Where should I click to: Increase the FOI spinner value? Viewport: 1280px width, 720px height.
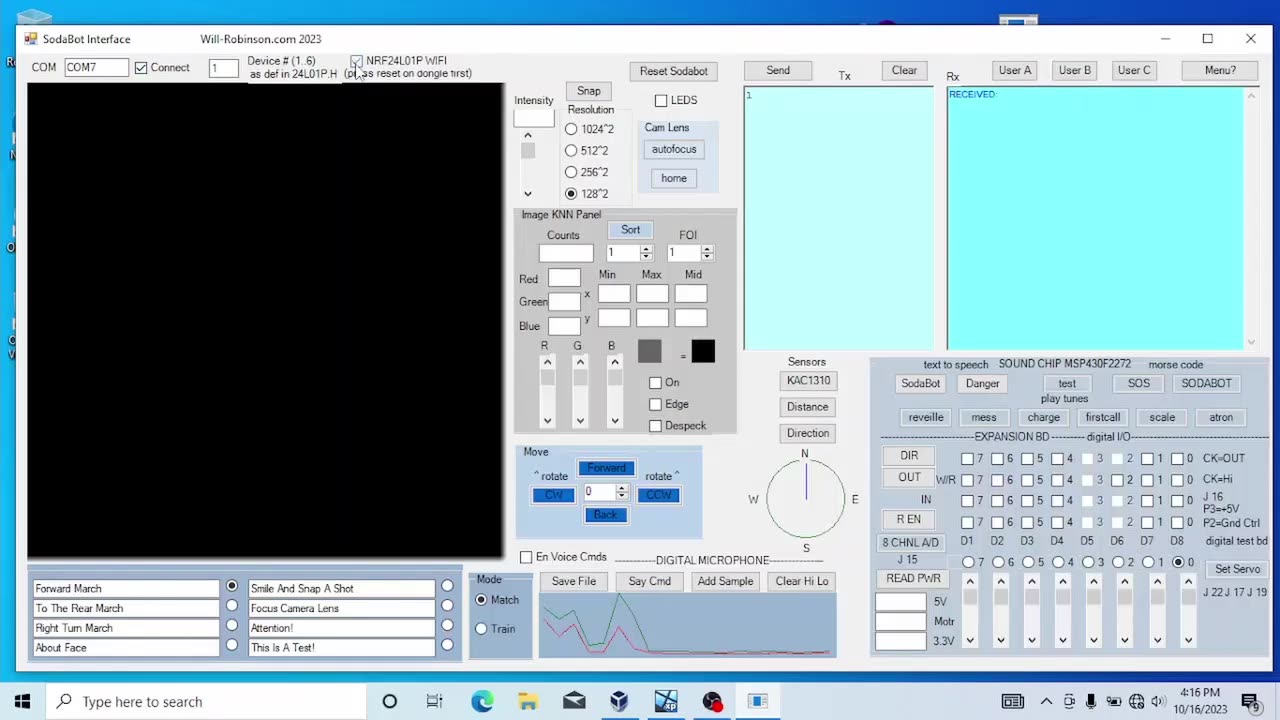[707, 249]
